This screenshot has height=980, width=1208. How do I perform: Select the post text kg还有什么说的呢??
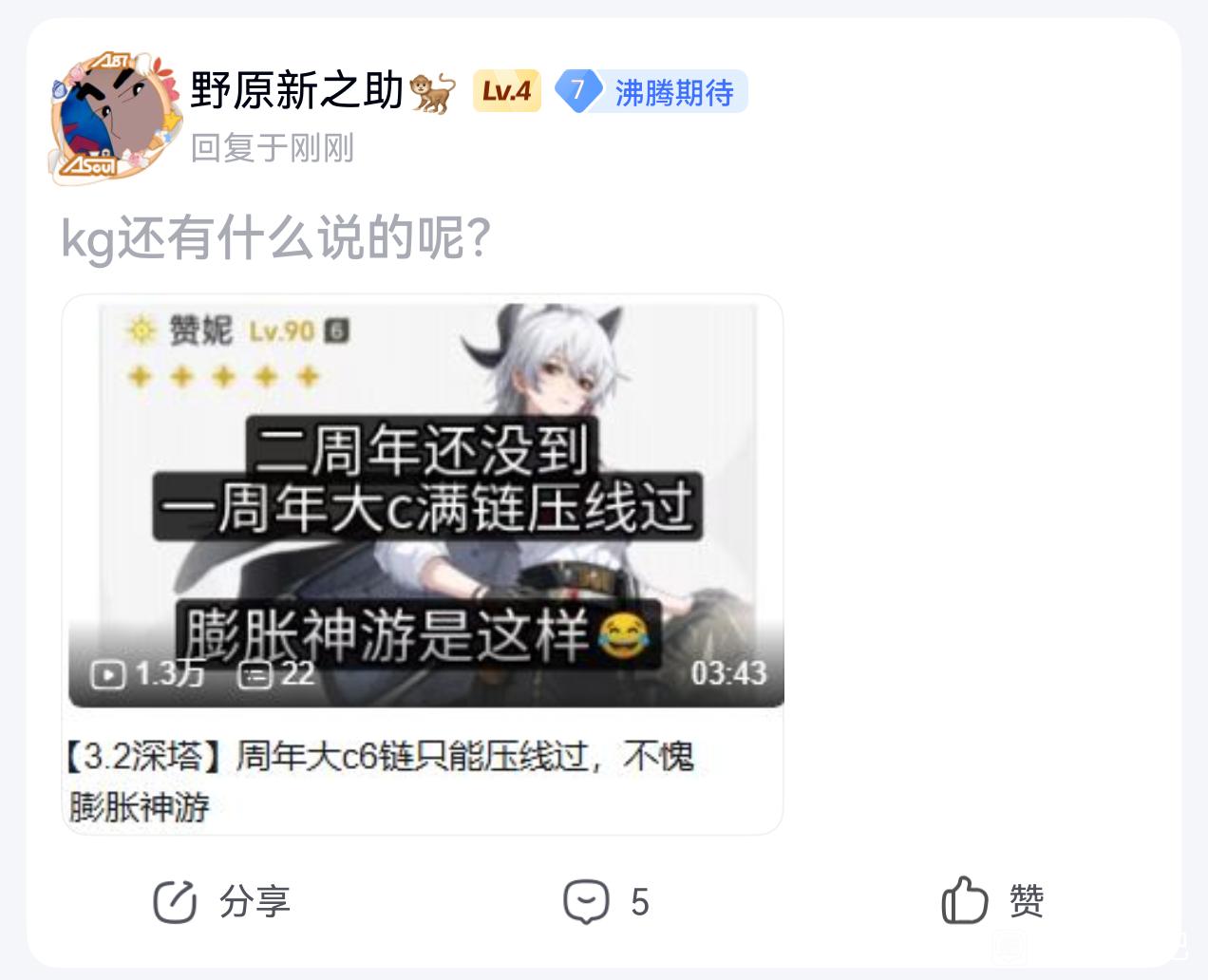(x=276, y=237)
